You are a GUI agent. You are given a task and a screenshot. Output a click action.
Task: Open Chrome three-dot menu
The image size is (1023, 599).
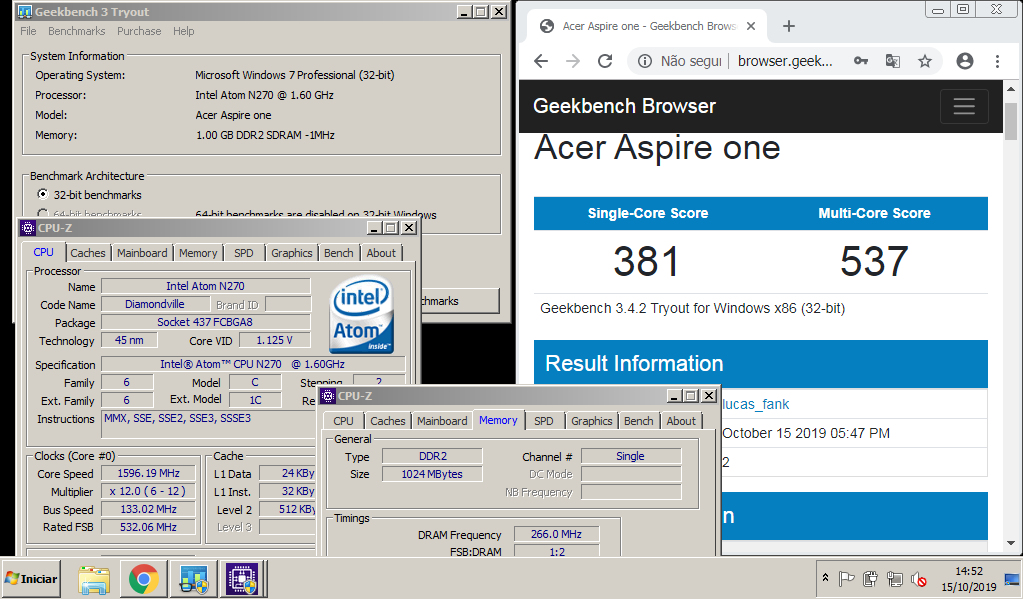pos(997,61)
